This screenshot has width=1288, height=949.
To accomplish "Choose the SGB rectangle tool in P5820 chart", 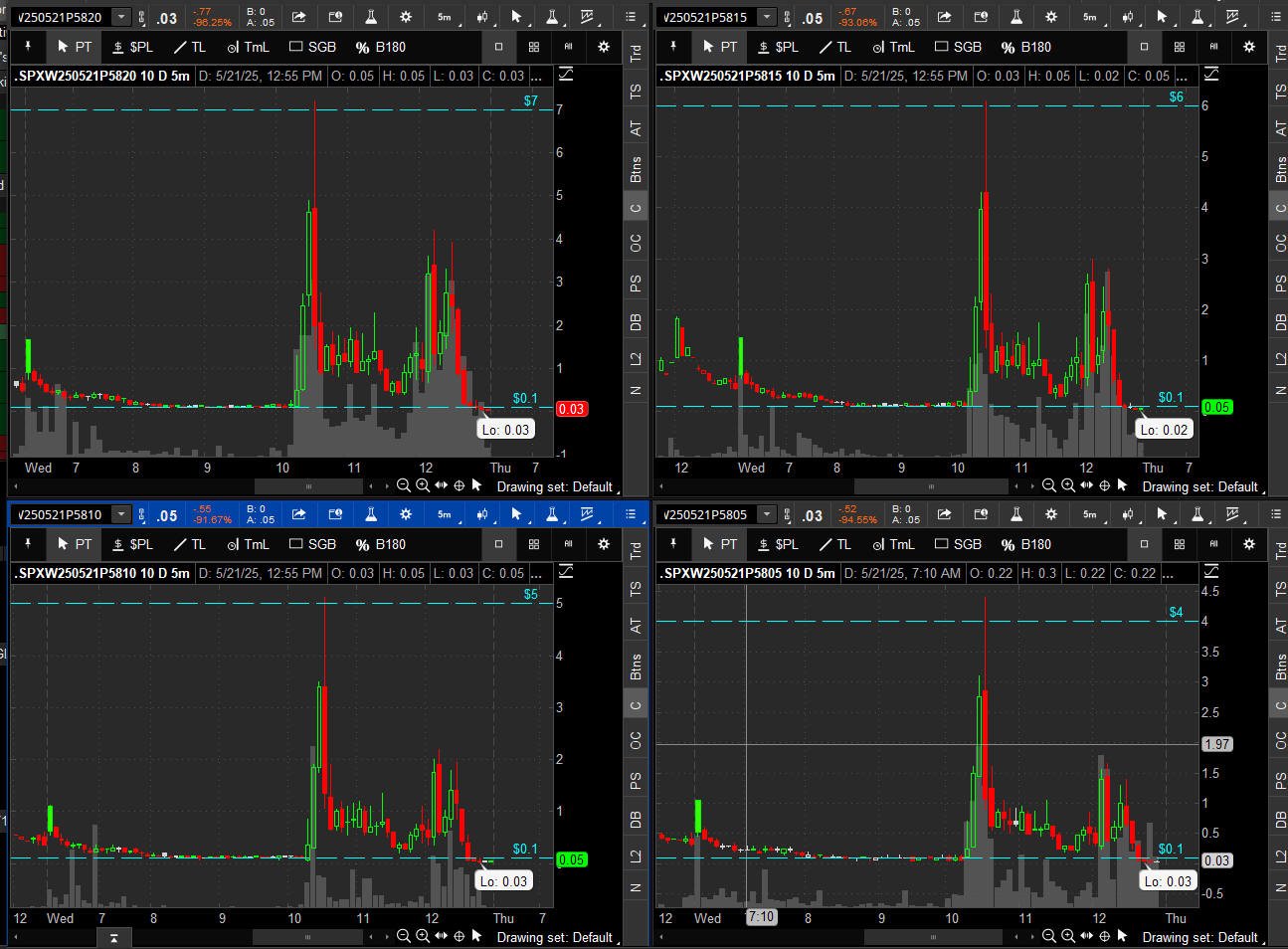I will (x=312, y=47).
